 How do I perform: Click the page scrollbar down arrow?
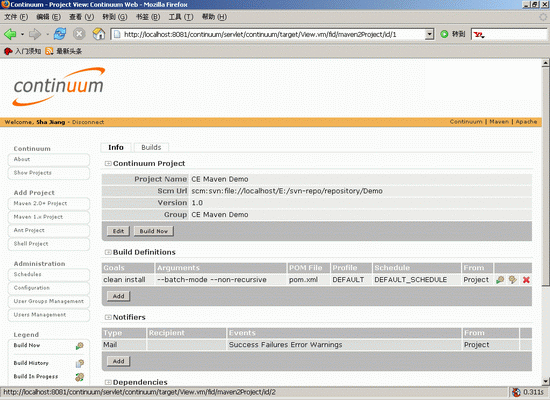coord(545,381)
